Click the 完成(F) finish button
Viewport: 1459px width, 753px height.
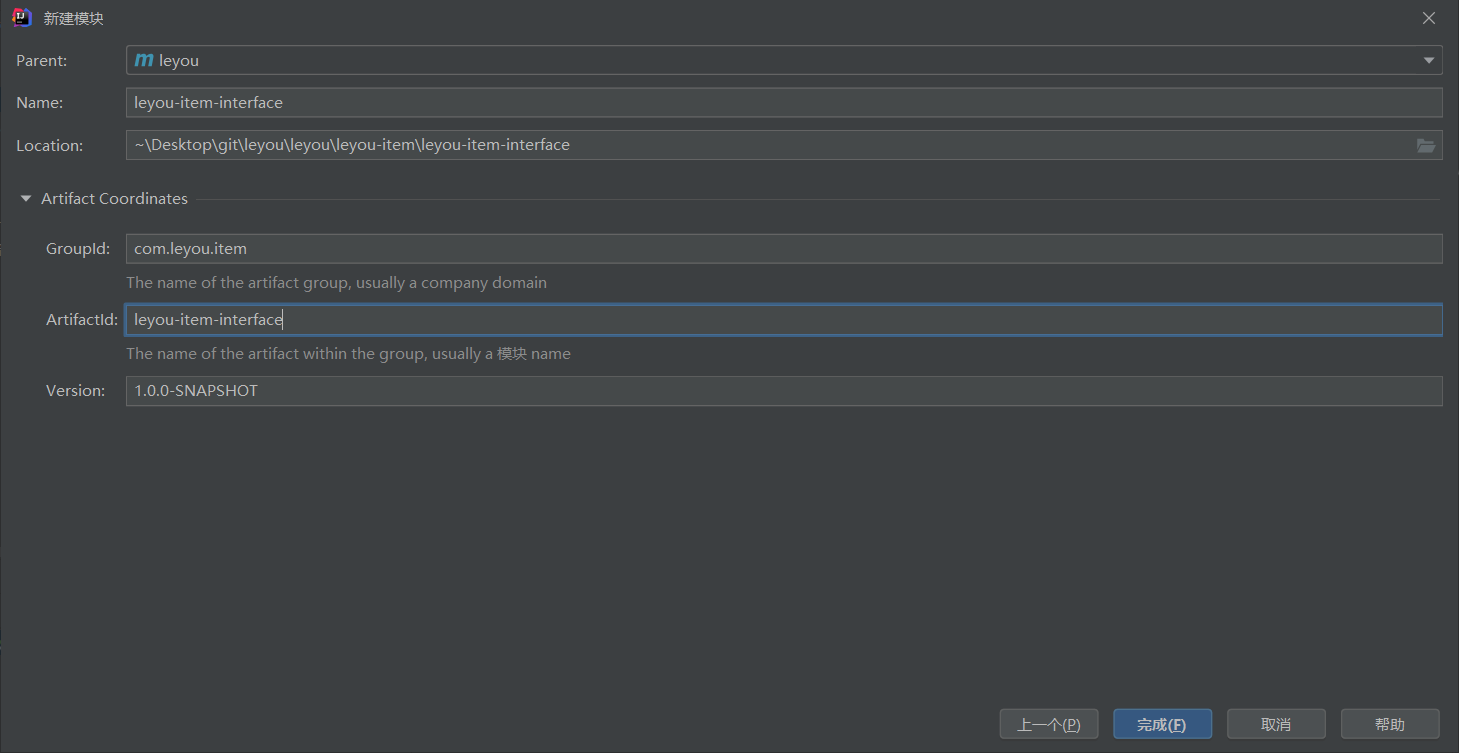1163,724
